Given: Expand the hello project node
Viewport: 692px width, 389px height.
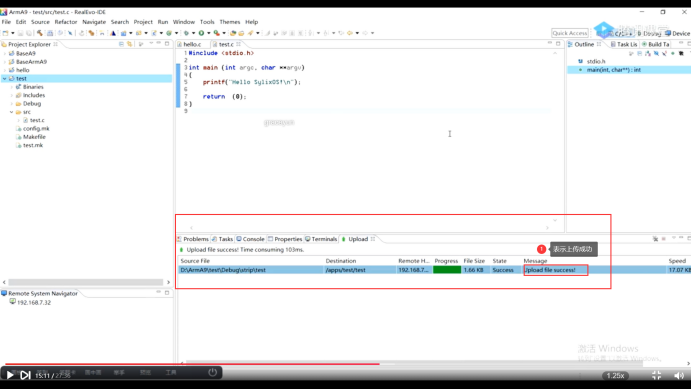Looking at the screenshot, I should click(5, 70).
